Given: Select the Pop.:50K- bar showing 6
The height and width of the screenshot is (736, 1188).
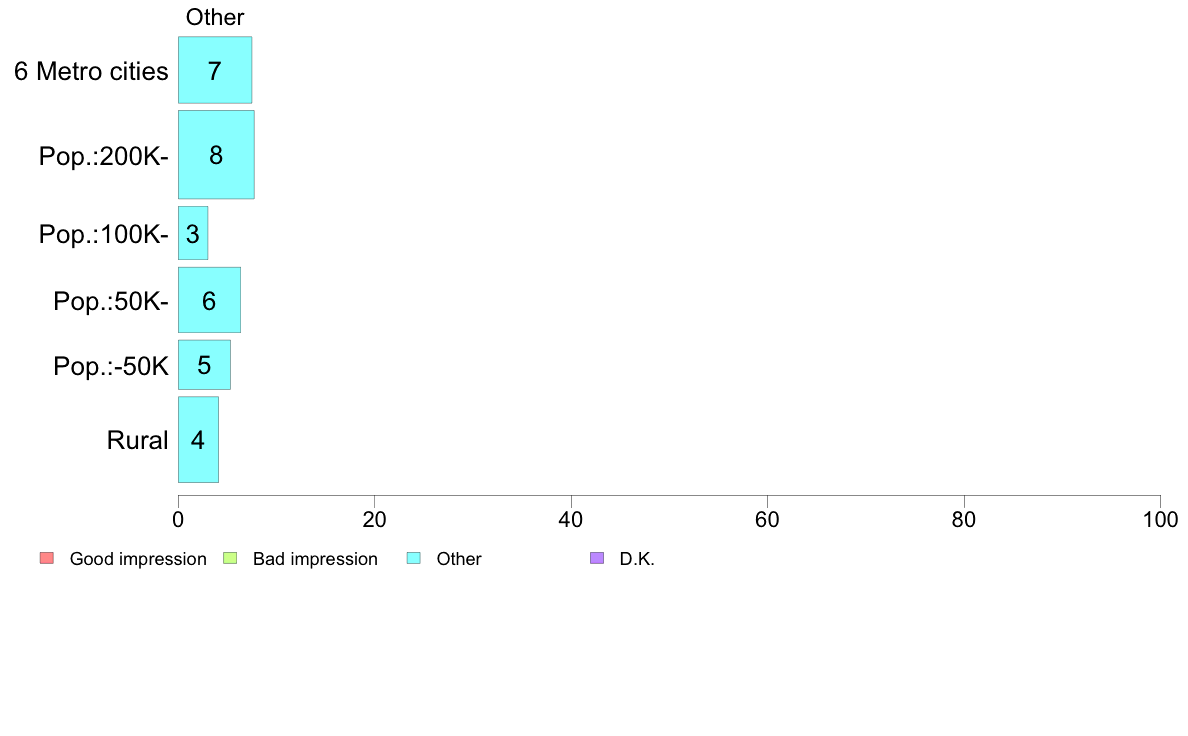Looking at the screenshot, I should pyautogui.click(x=209, y=300).
